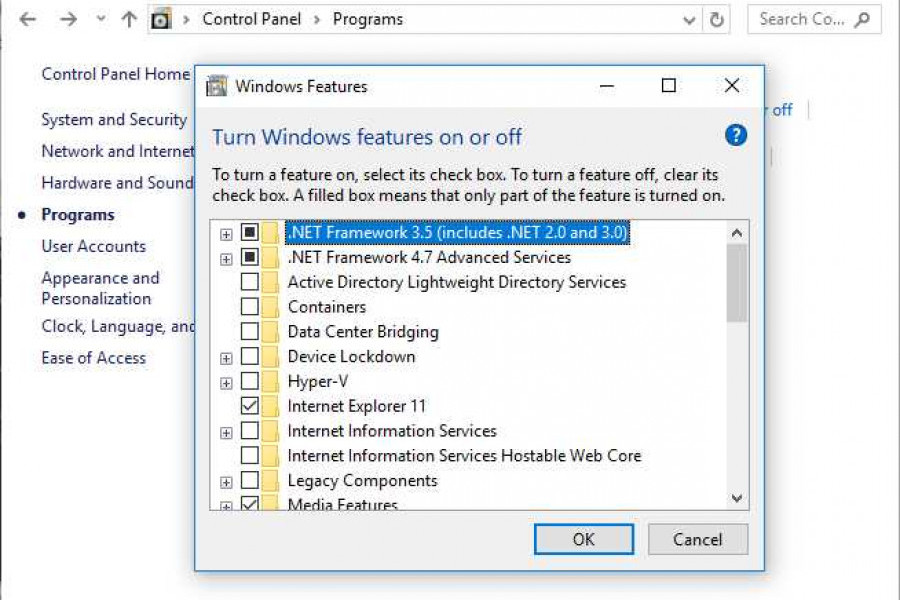
Task: Open the Windows Features help question mark
Action: click(x=735, y=135)
